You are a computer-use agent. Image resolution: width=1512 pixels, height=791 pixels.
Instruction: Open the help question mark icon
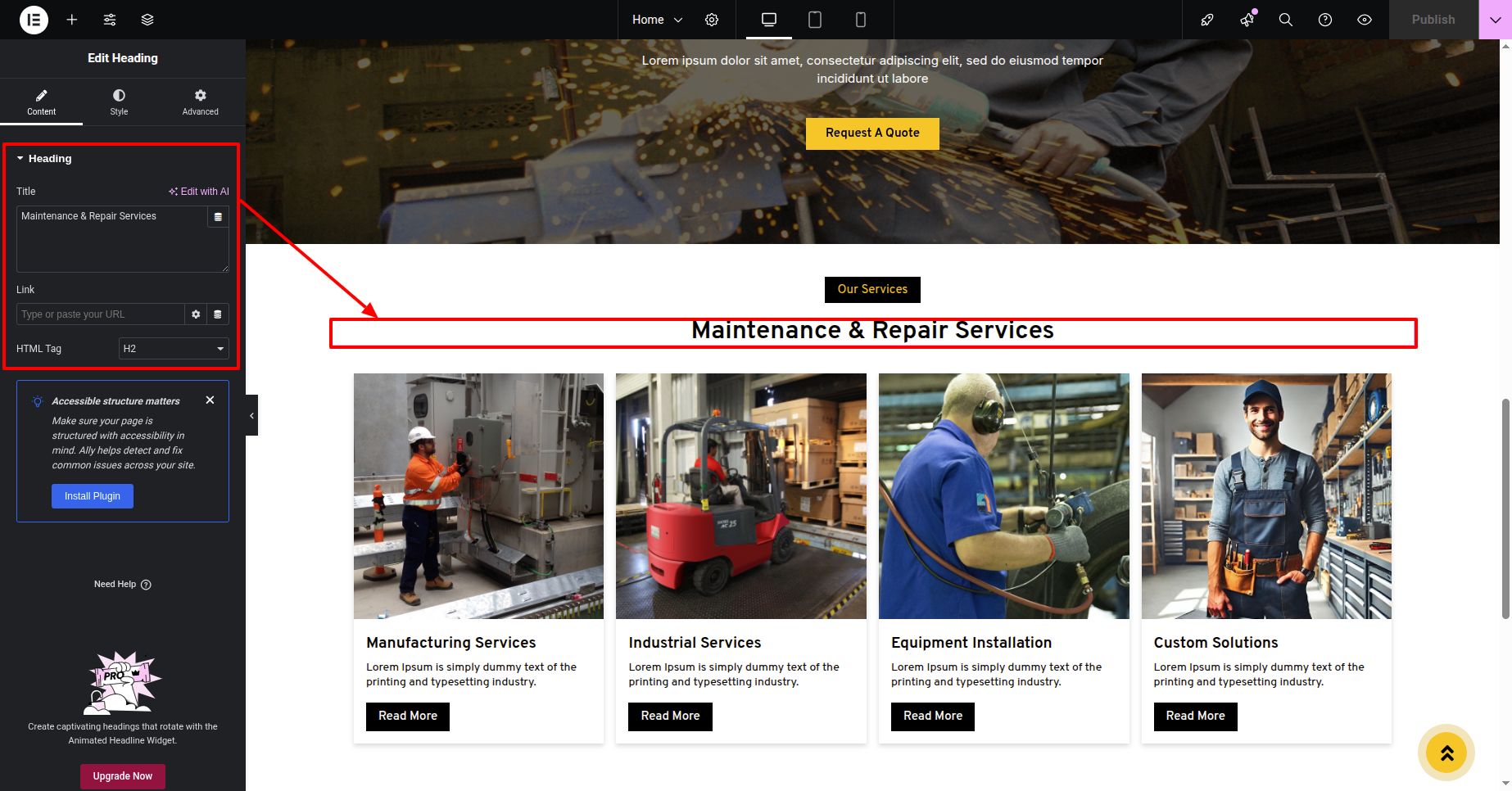[x=1325, y=20]
